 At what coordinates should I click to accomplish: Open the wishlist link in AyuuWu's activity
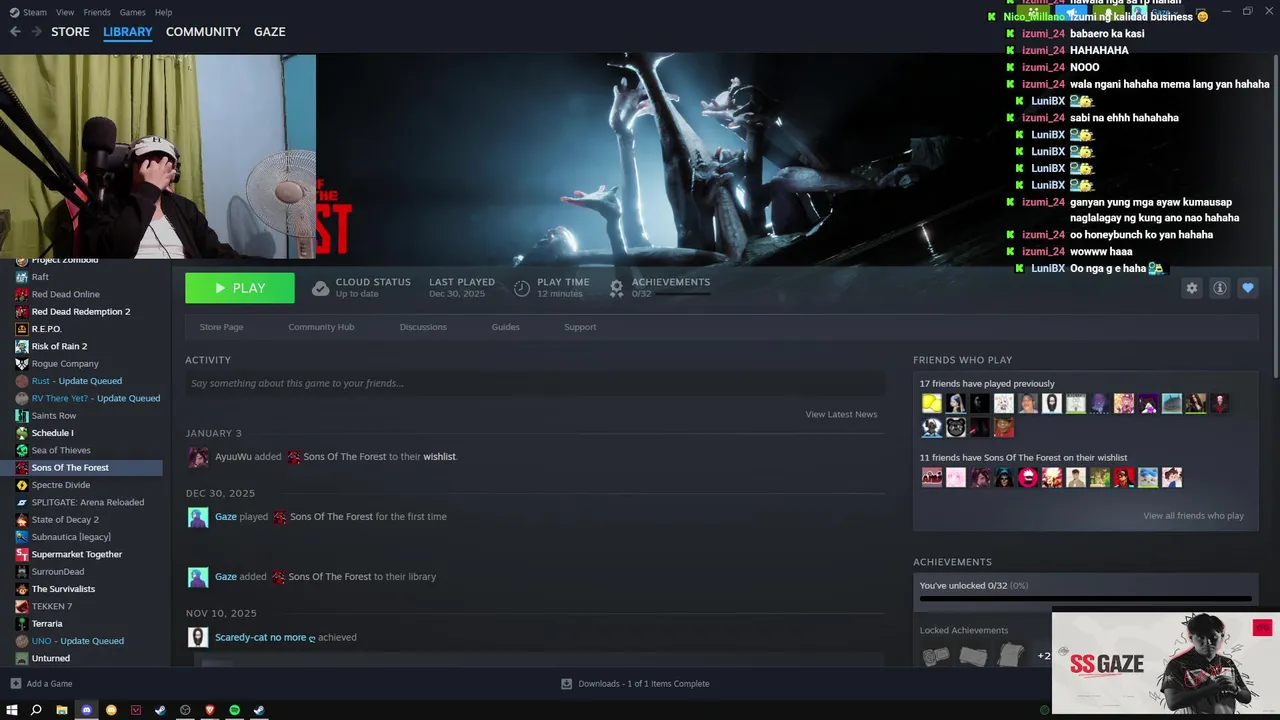pos(439,457)
